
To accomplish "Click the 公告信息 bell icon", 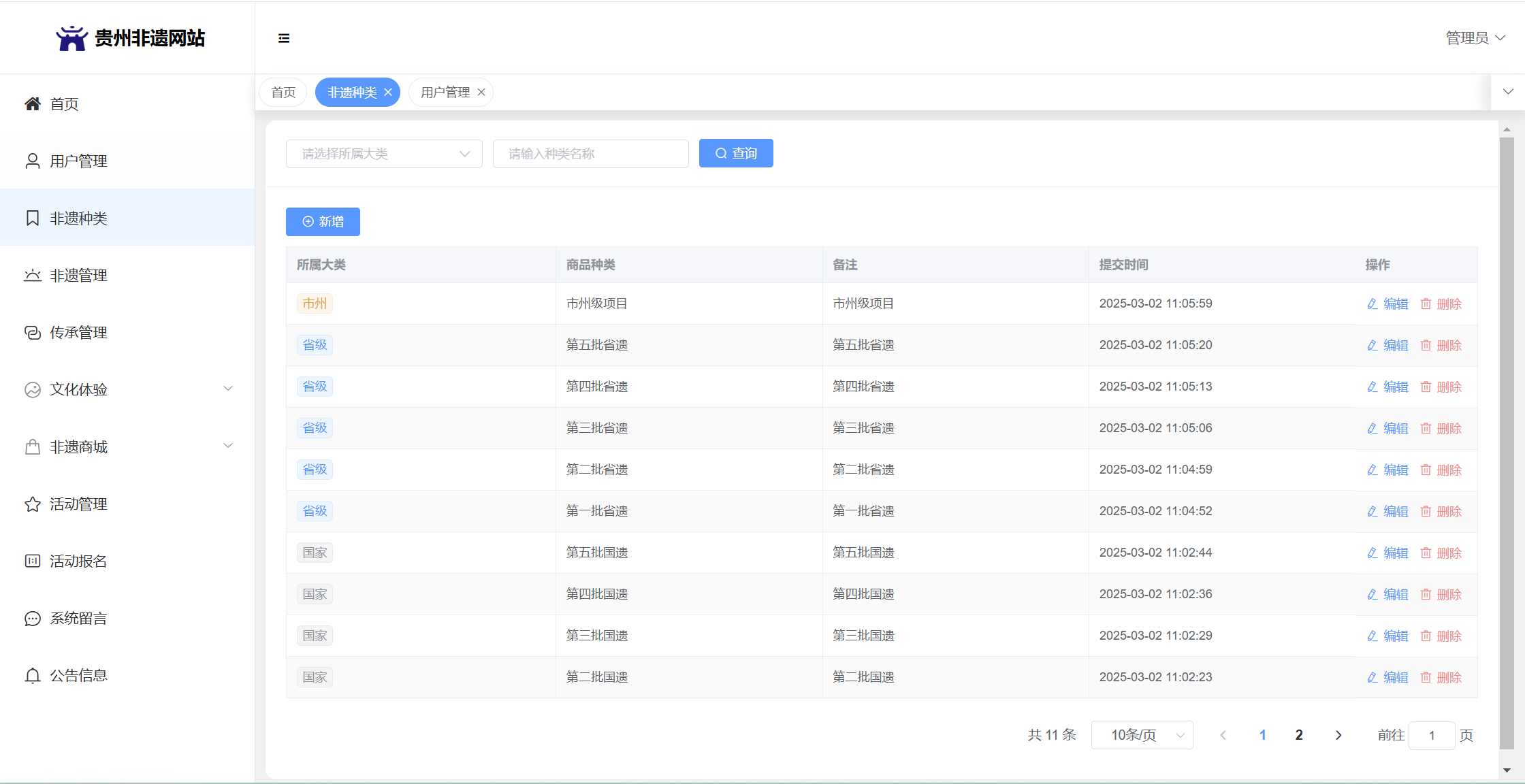I will 33,676.
